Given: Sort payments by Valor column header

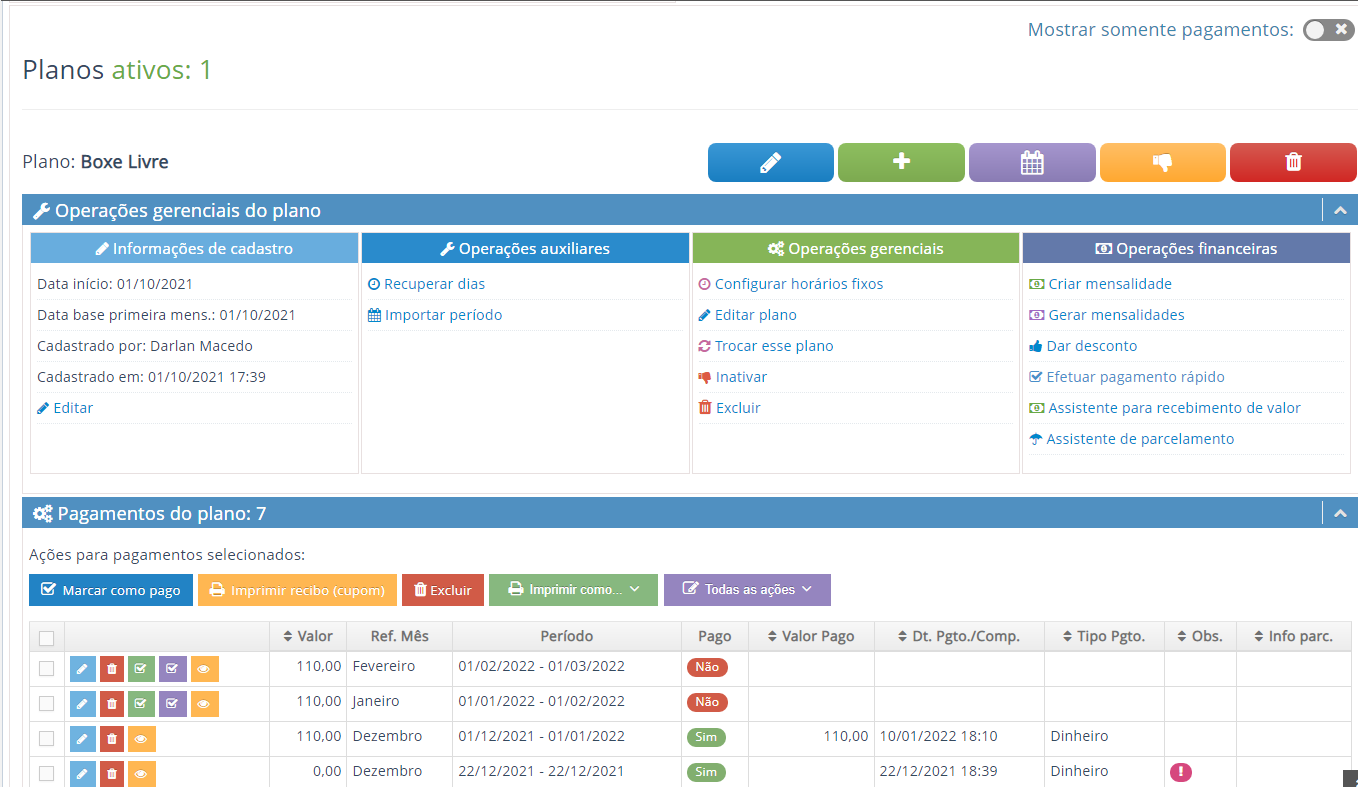Looking at the screenshot, I should (308, 636).
